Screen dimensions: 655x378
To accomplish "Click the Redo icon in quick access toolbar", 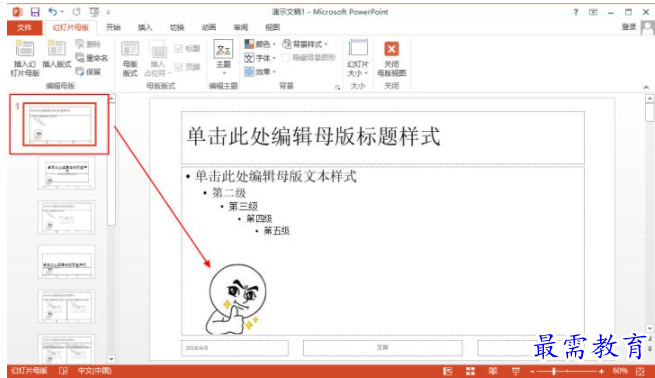I will click(76, 12).
